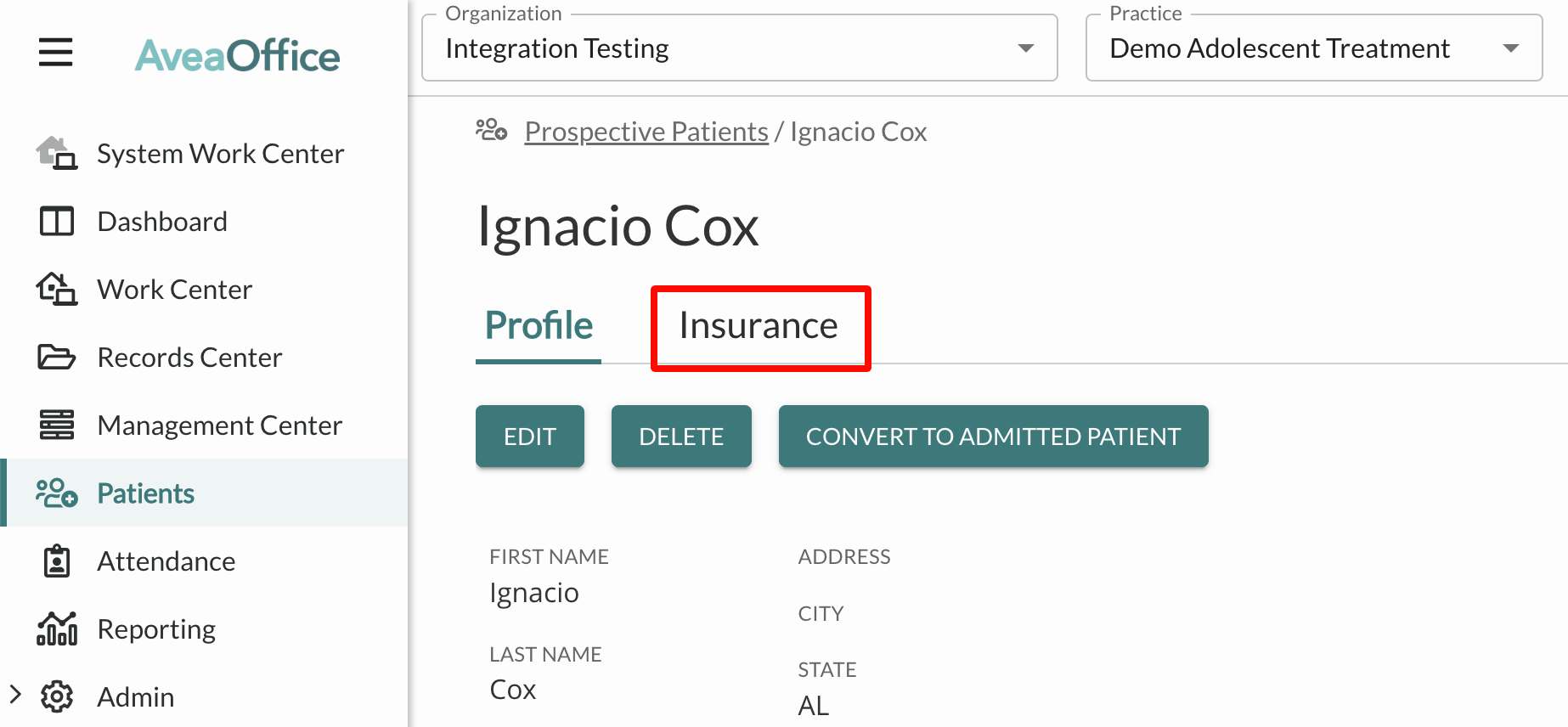Expand the Admin menu chevron

15,695
